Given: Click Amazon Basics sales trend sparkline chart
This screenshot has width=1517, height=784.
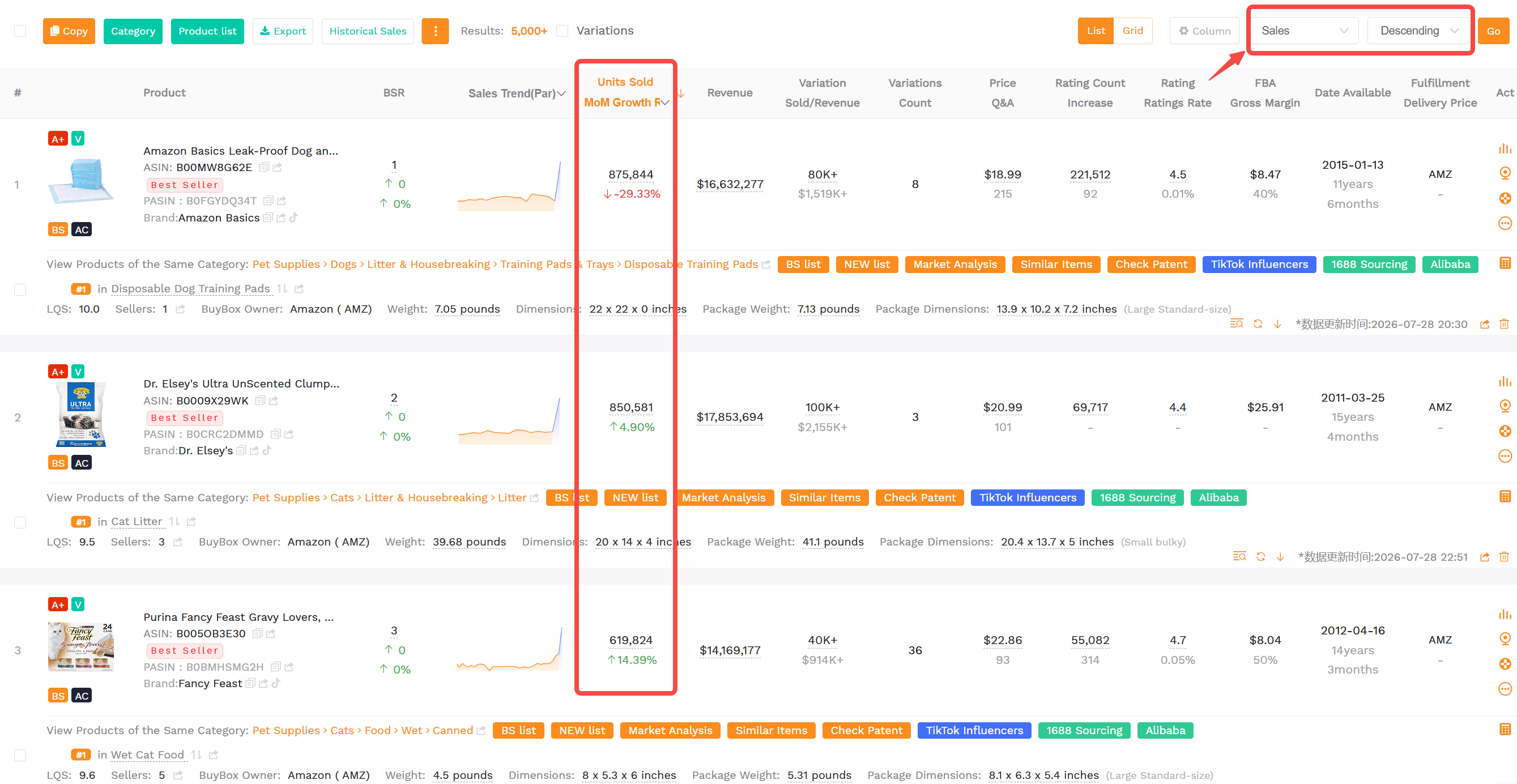Looking at the screenshot, I should [509, 186].
